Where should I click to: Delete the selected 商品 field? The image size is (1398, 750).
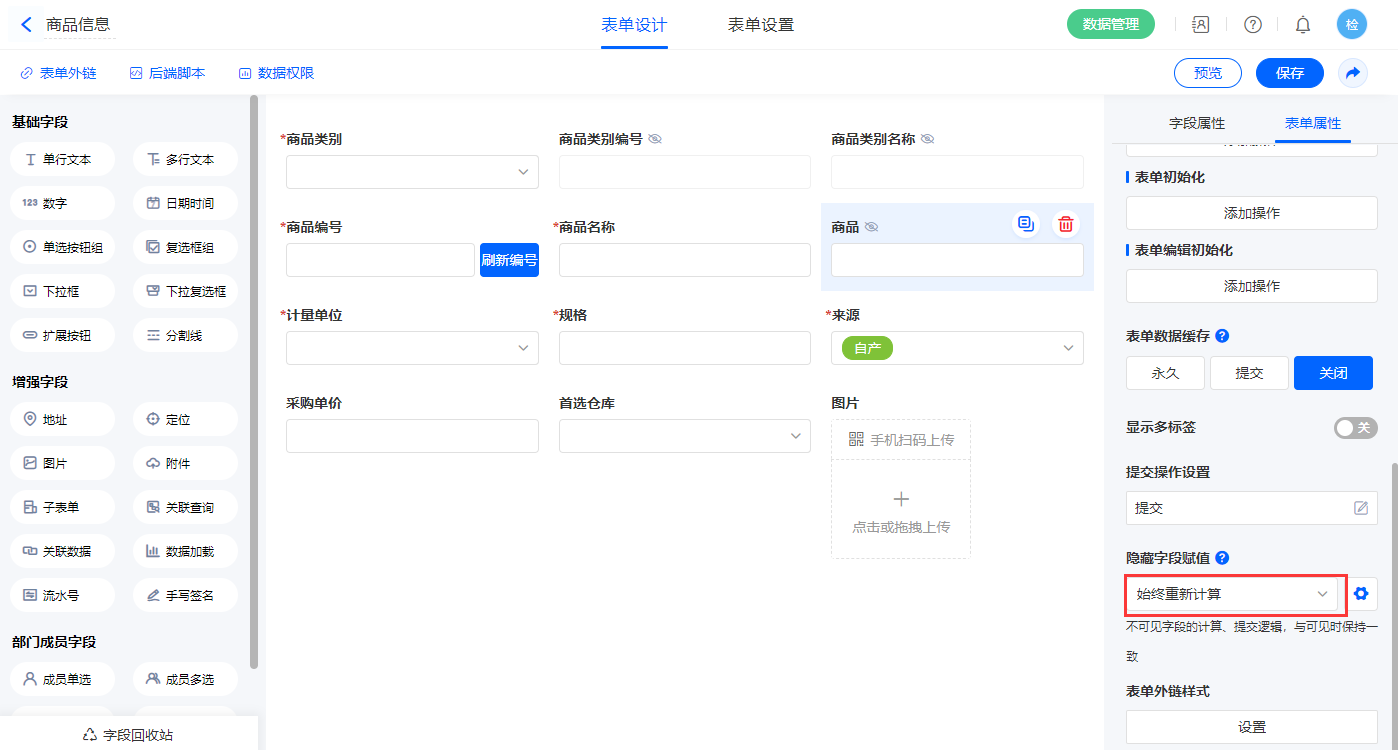[1066, 224]
